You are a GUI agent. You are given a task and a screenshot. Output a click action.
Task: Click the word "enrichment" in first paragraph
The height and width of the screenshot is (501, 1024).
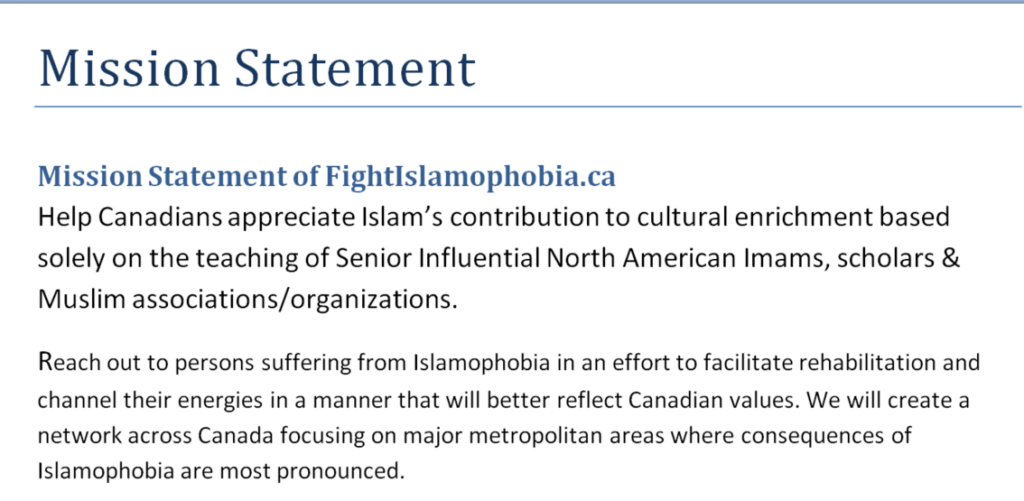tap(794, 218)
